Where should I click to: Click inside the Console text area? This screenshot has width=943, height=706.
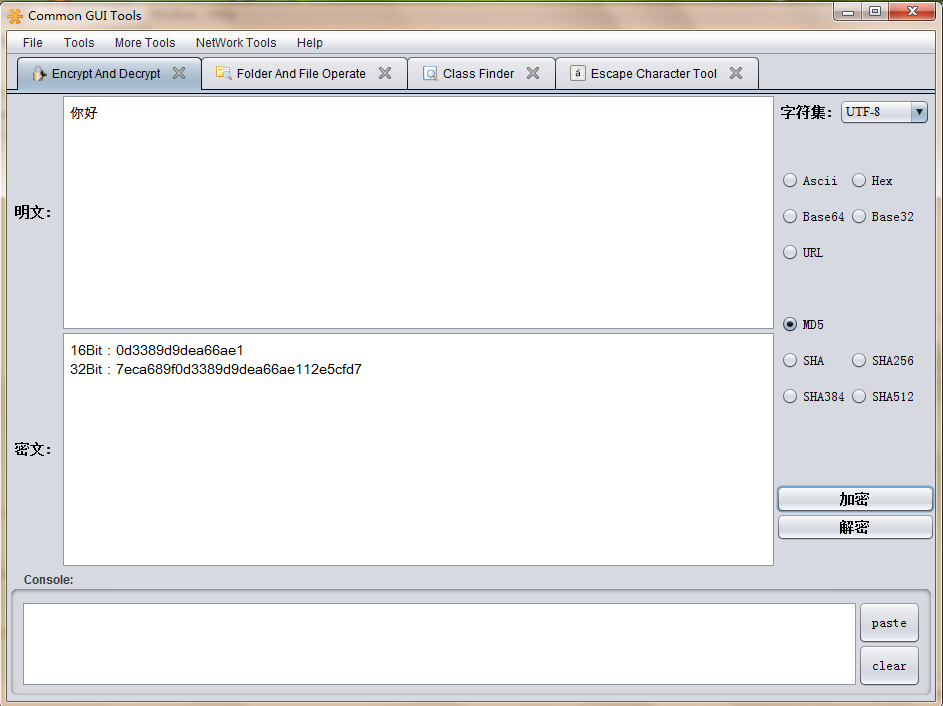click(x=439, y=644)
